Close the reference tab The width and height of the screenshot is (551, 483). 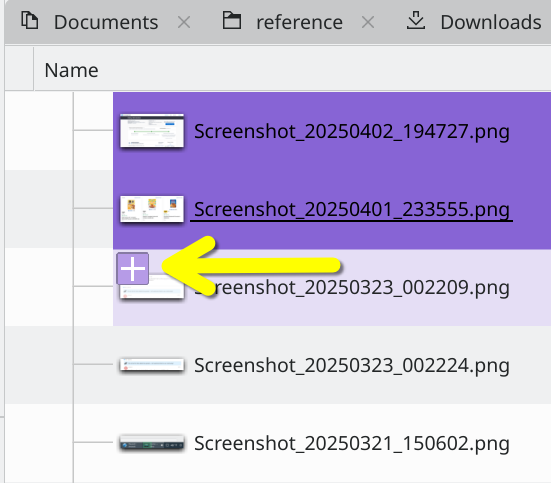pos(368,22)
